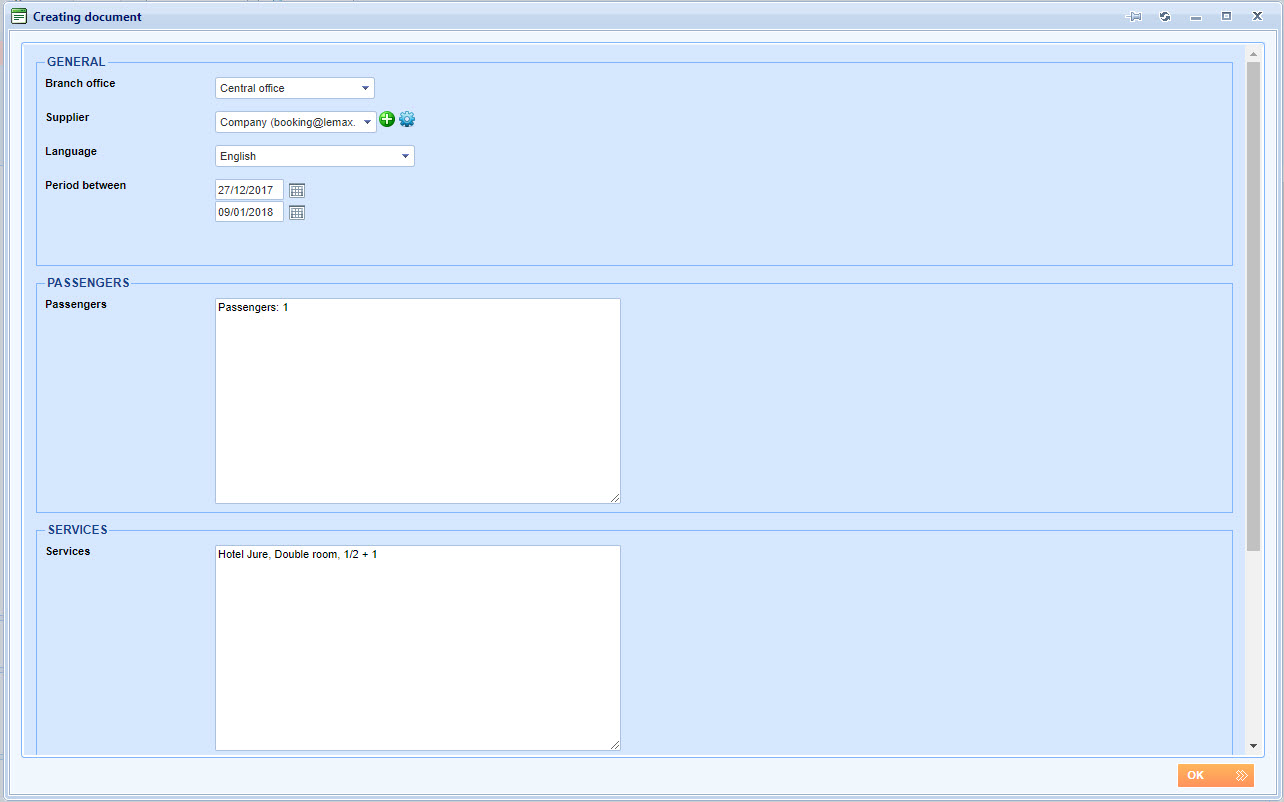The height and width of the screenshot is (802, 1284).
Task: Click the bold Passengers field label
Action: [76, 304]
